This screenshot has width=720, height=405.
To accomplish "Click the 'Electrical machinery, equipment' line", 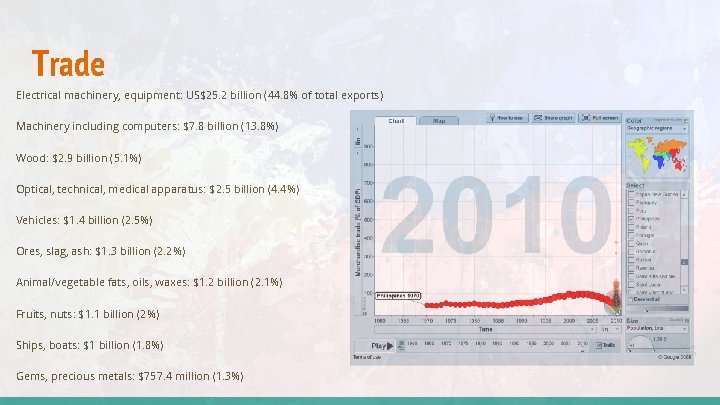I will coord(199,96).
